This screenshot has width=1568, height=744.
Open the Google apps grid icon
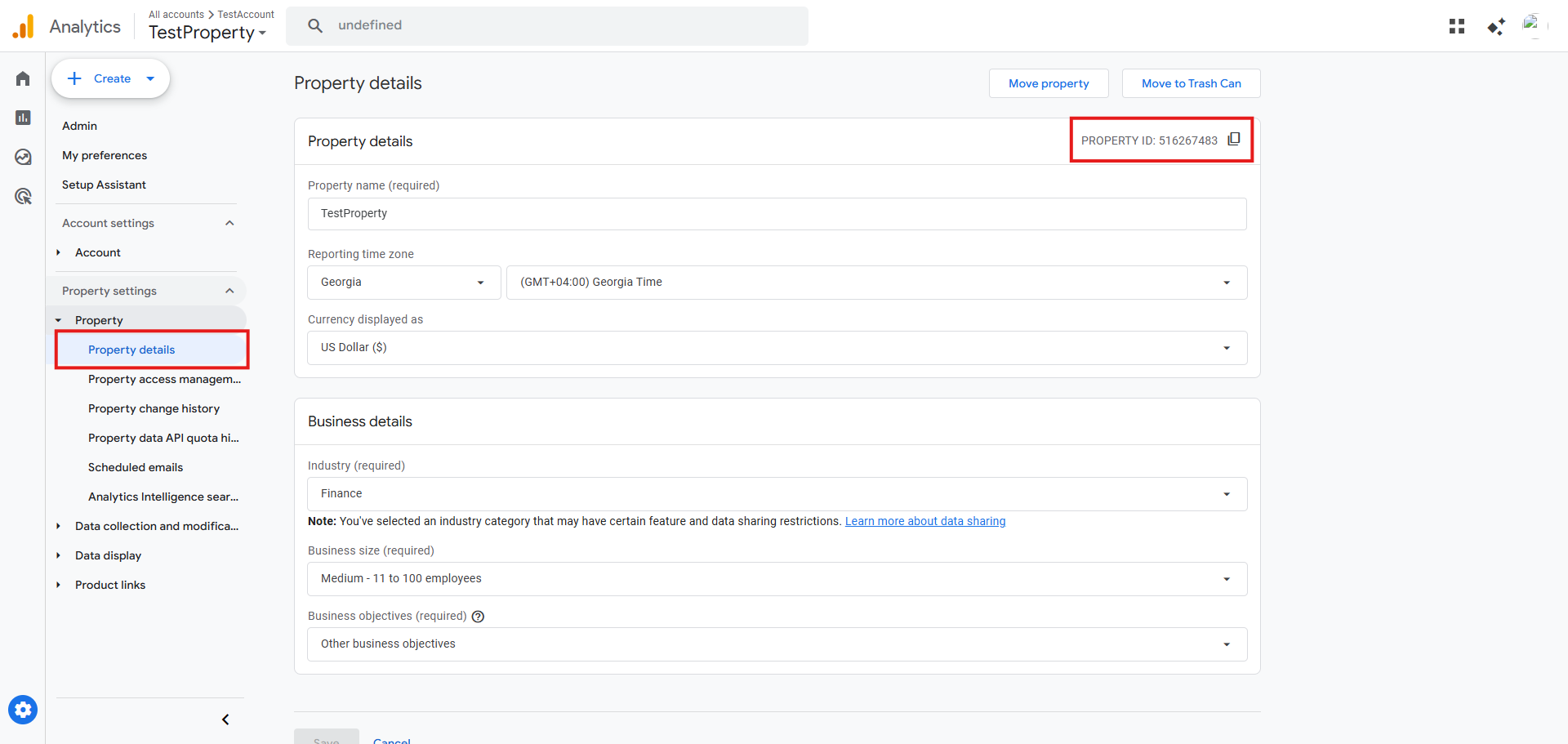tap(1457, 26)
